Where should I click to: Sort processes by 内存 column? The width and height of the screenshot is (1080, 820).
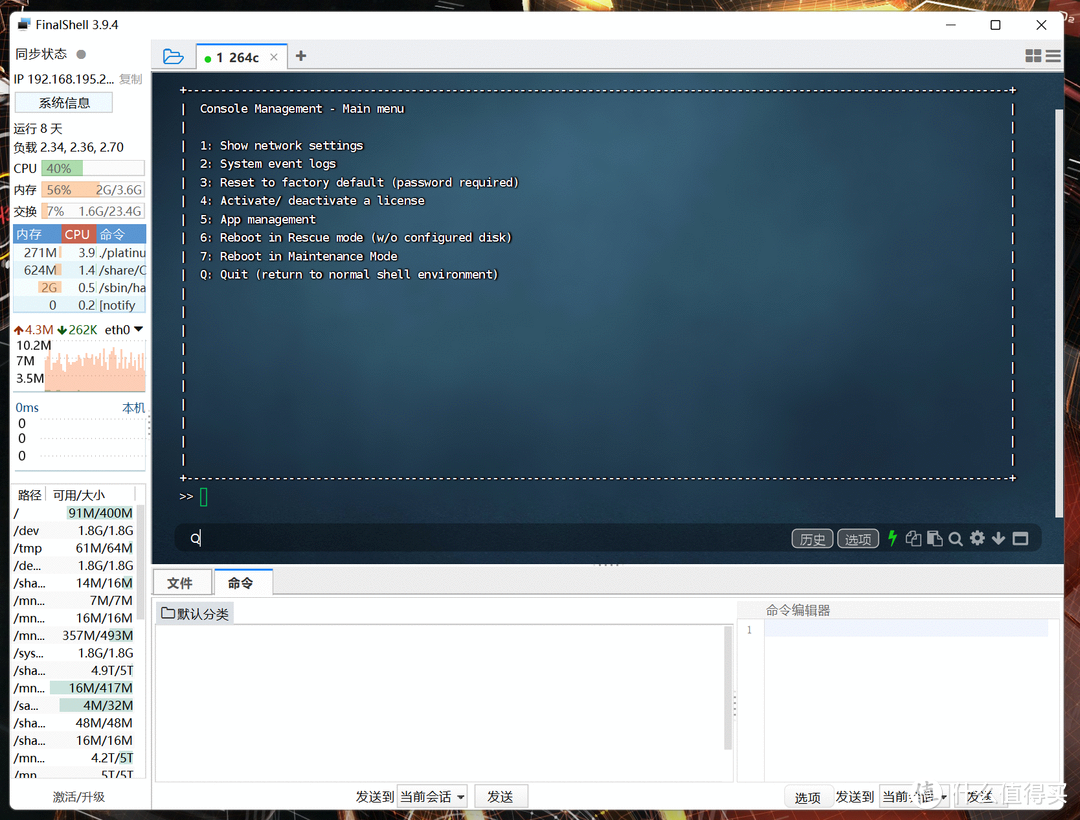click(x=37, y=234)
